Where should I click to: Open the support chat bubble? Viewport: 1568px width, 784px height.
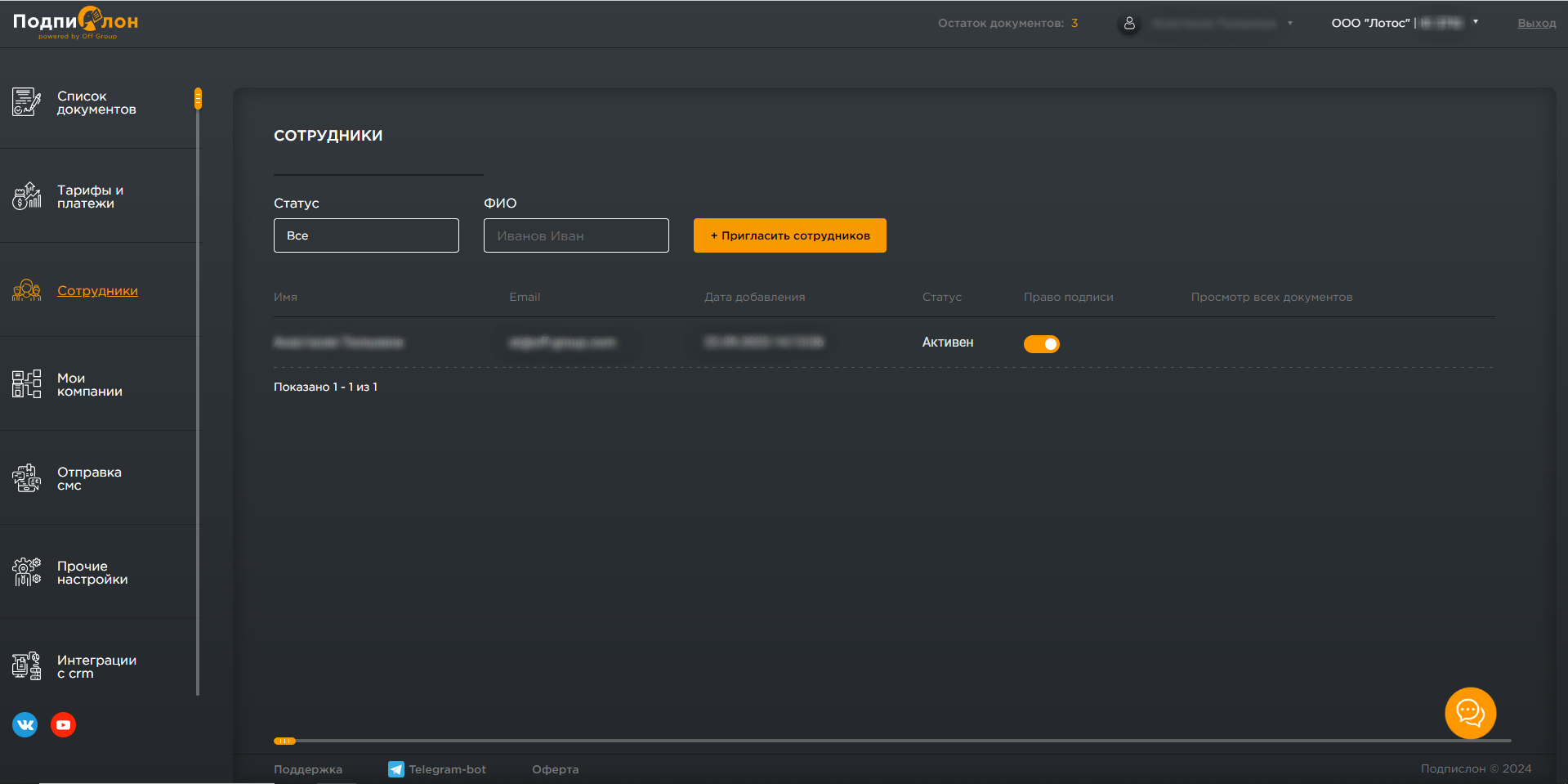[1470, 713]
